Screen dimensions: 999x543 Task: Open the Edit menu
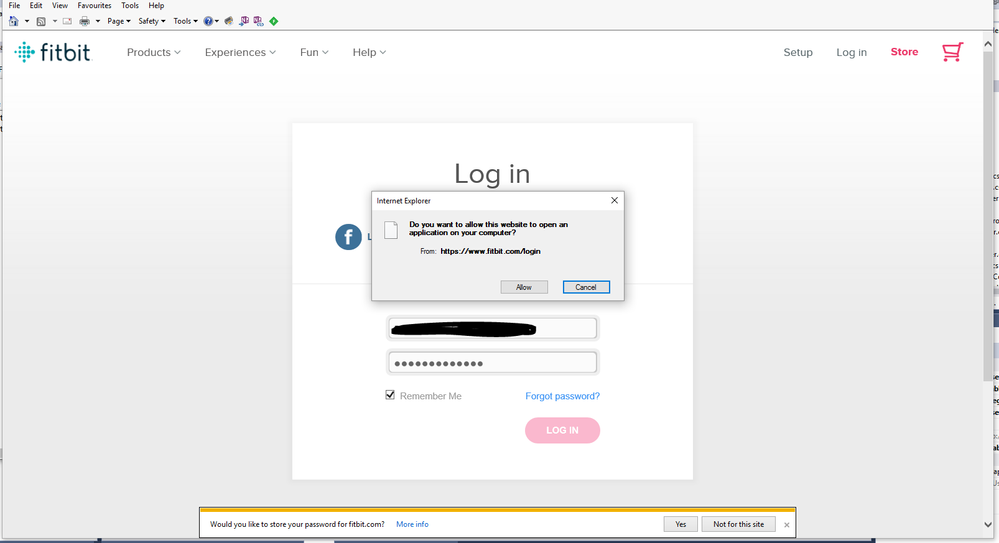pyautogui.click(x=36, y=5)
